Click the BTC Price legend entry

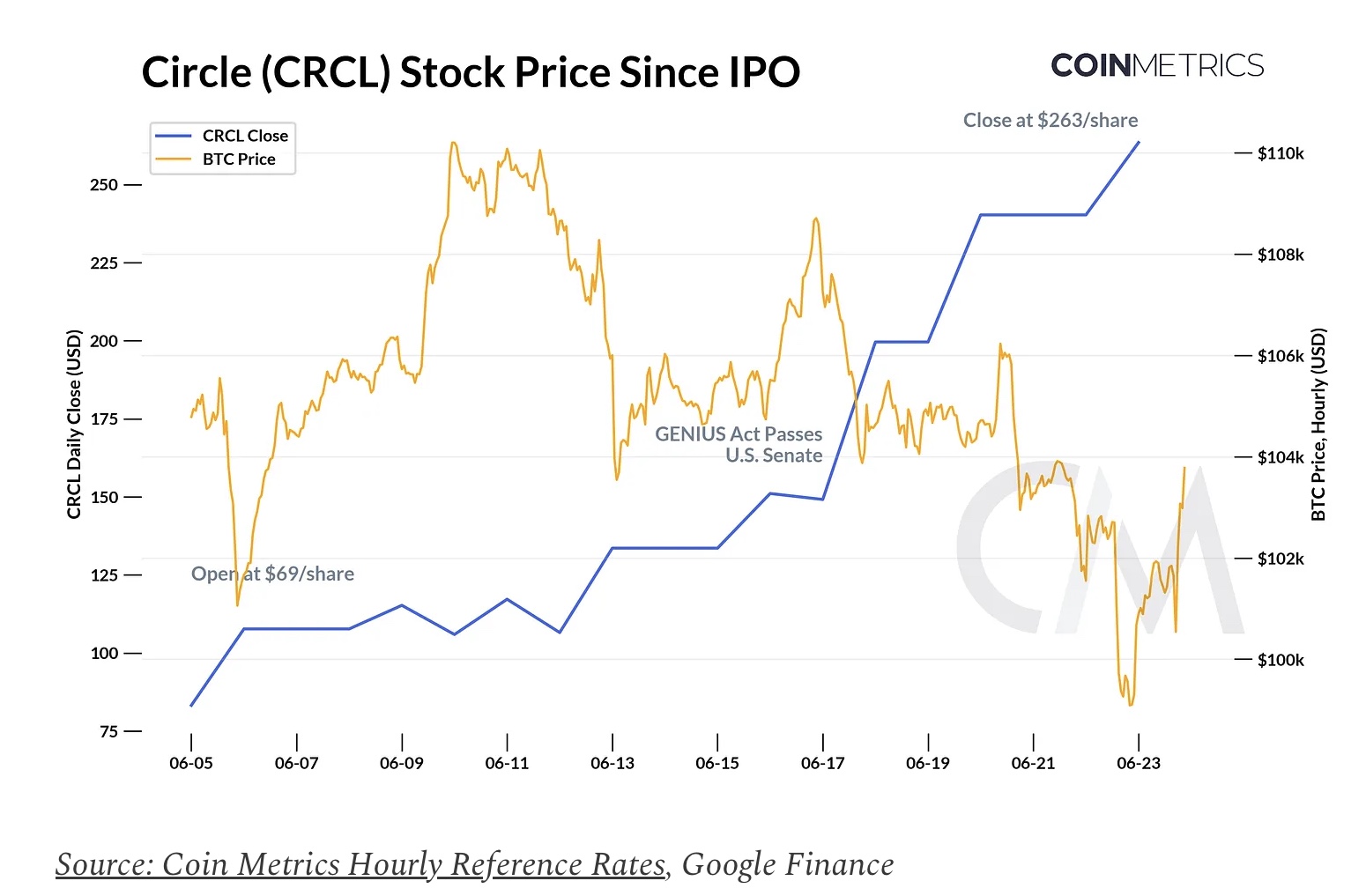coord(238,159)
